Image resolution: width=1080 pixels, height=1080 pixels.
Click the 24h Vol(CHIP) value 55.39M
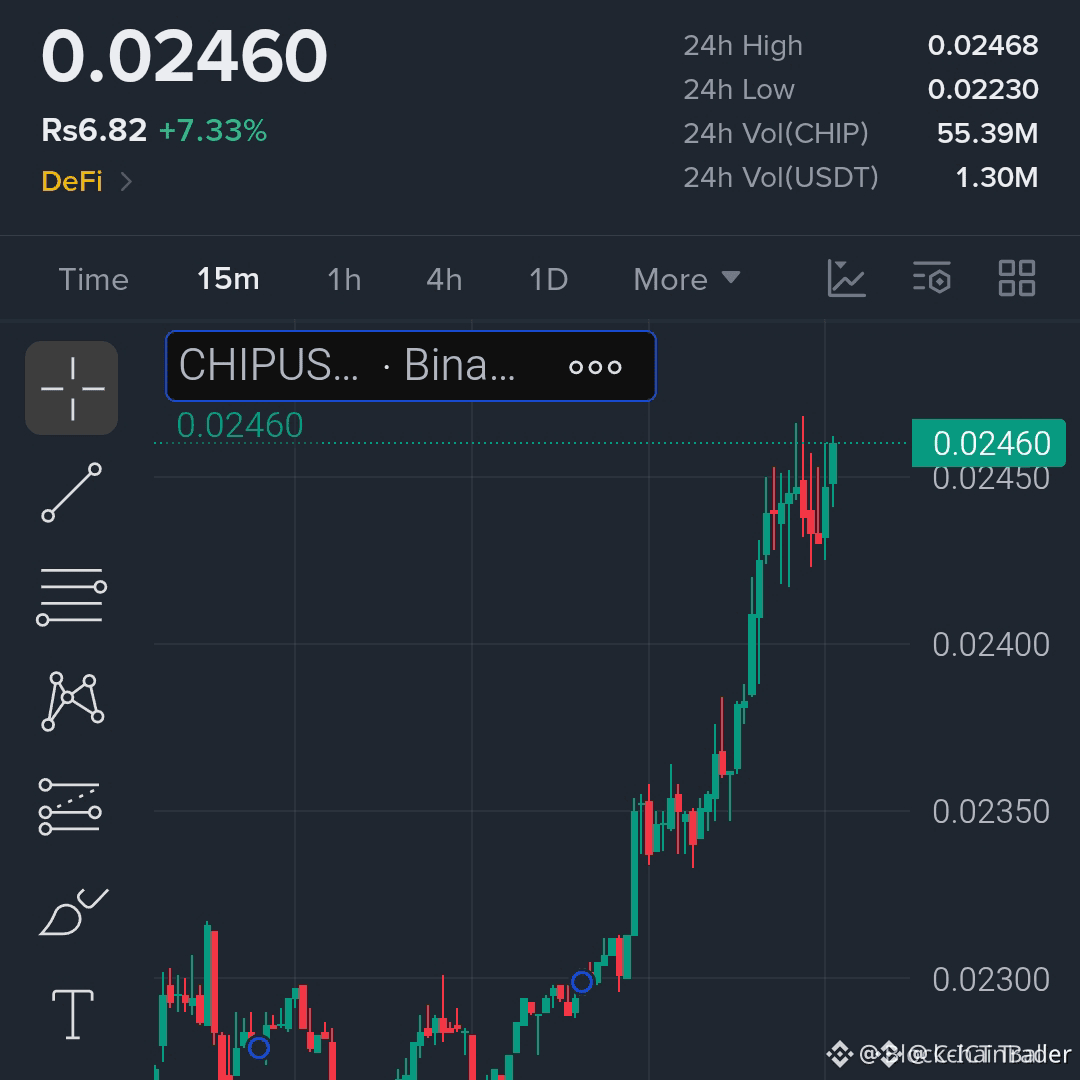pos(987,134)
